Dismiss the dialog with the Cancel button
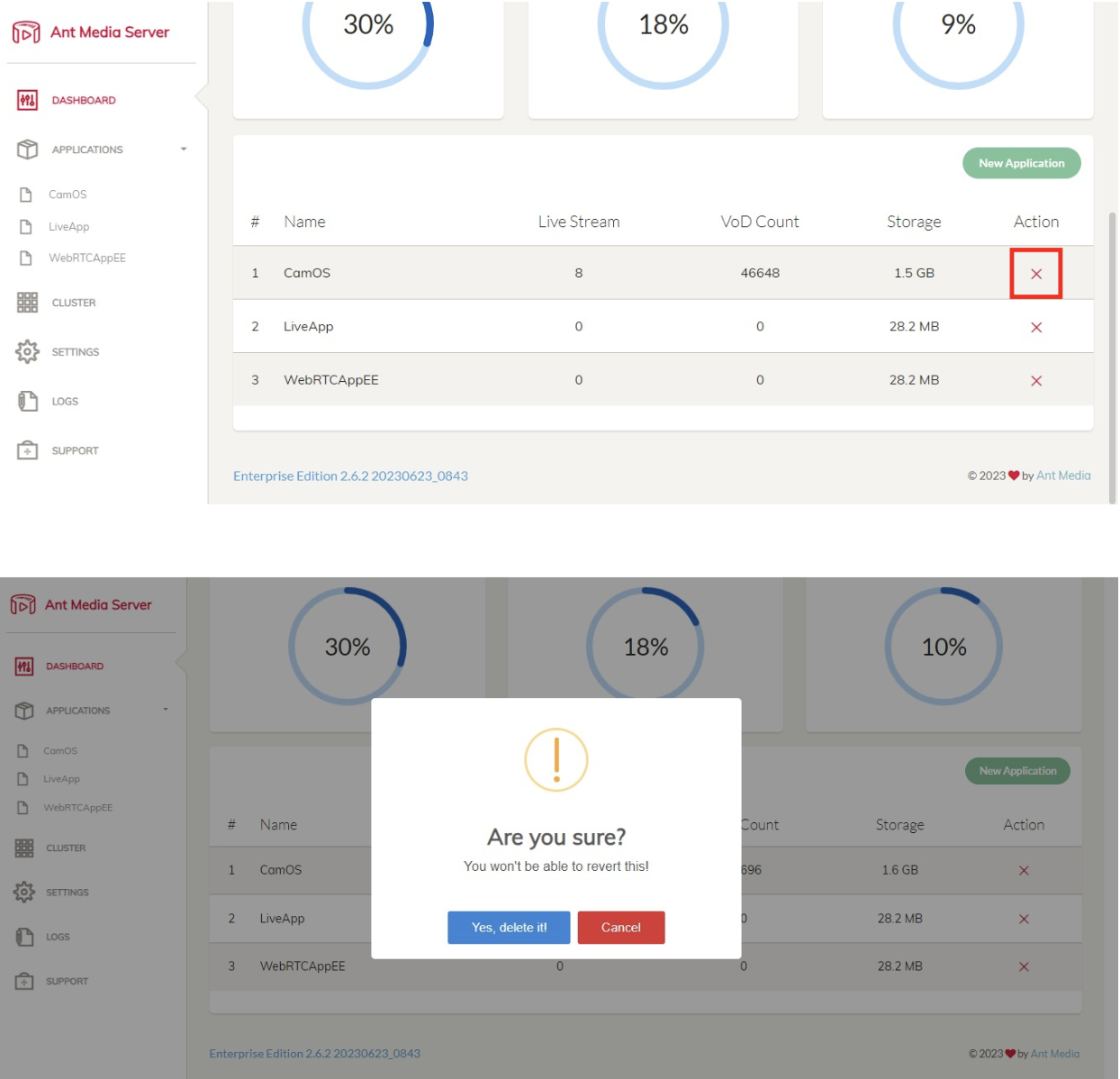The height and width of the screenshot is (1079, 1120). click(621, 928)
